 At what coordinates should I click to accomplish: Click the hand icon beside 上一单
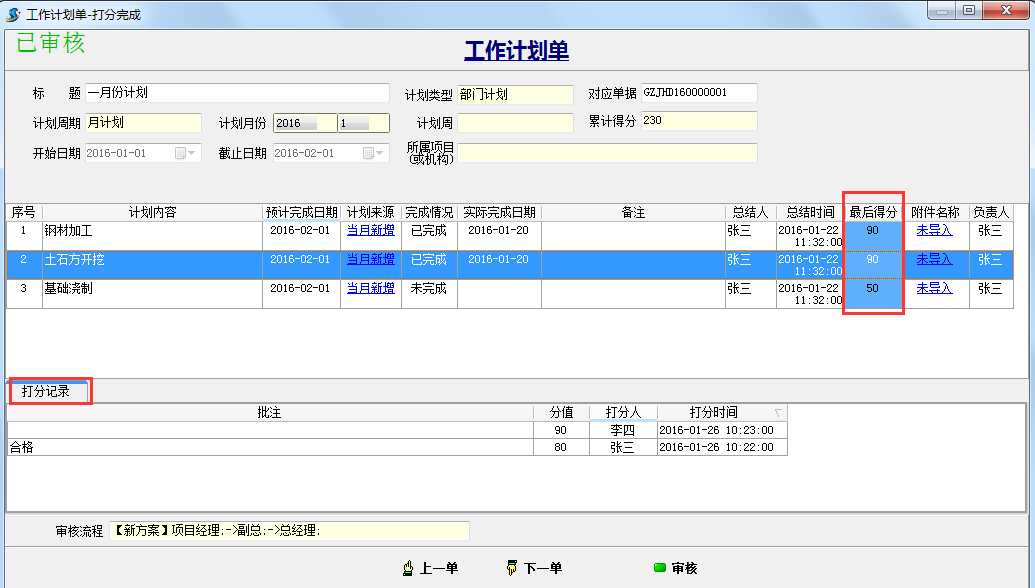(x=408, y=566)
